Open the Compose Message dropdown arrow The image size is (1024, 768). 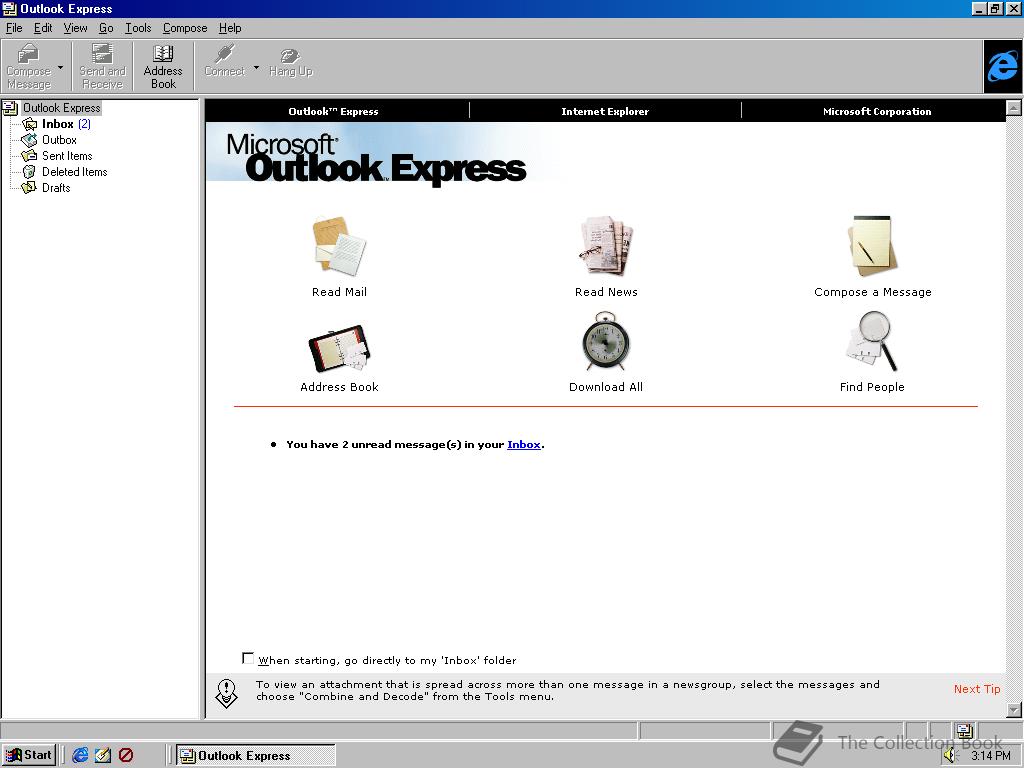pyautogui.click(x=61, y=67)
